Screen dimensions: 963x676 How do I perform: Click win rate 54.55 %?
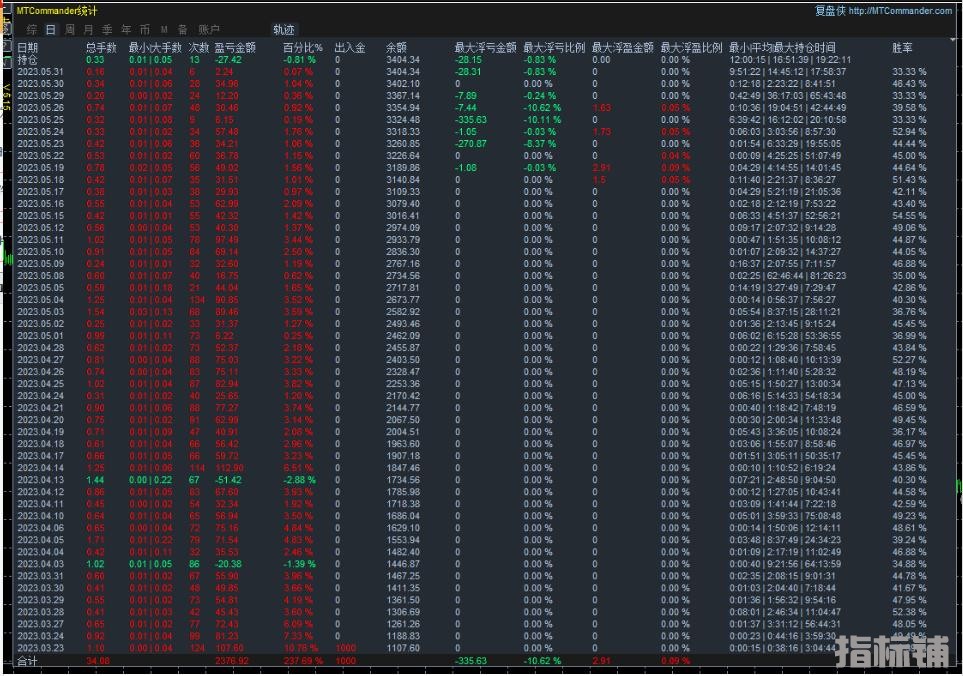pos(910,216)
